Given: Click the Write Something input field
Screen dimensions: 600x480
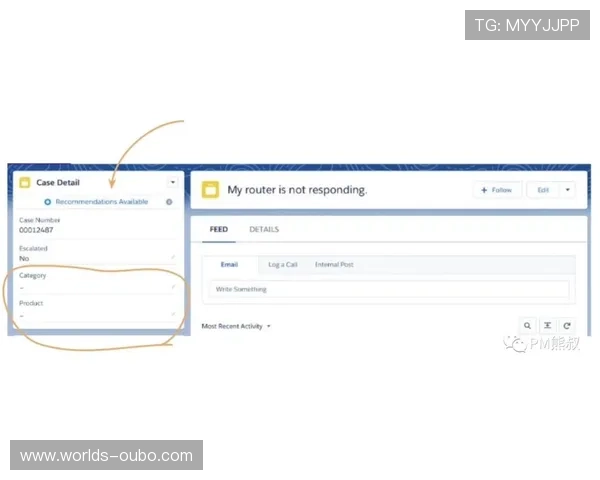Looking at the screenshot, I should tap(388, 289).
